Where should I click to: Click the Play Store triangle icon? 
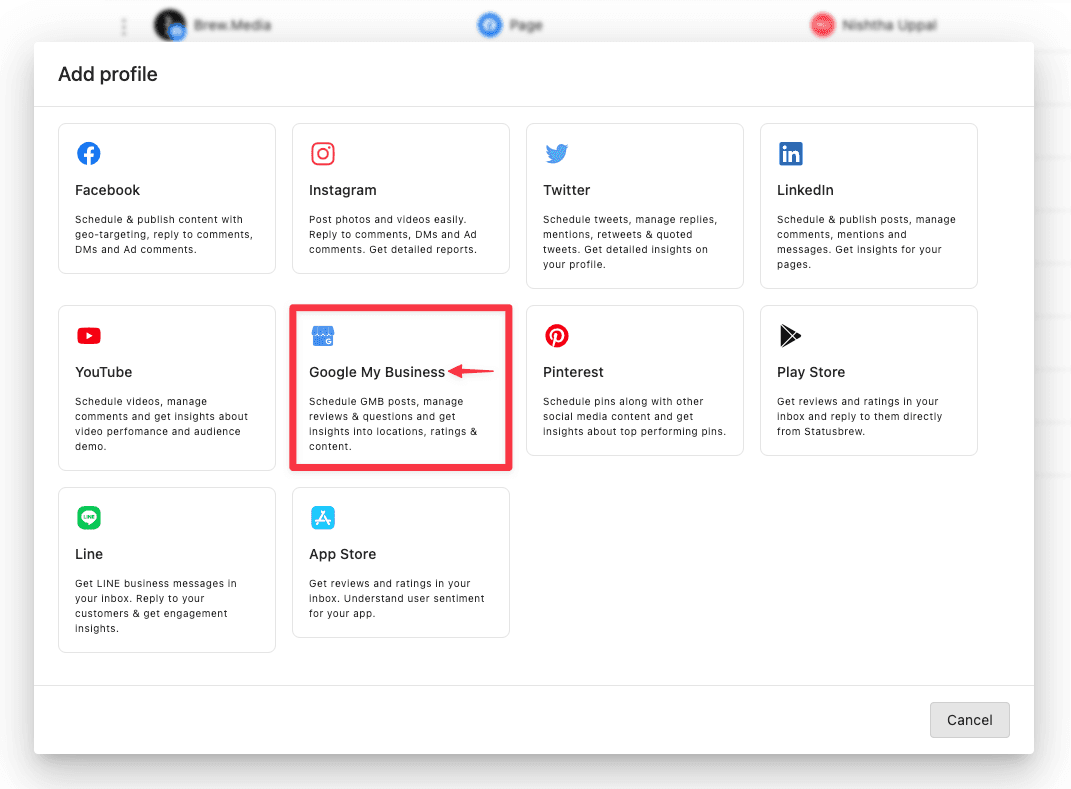click(790, 335)
